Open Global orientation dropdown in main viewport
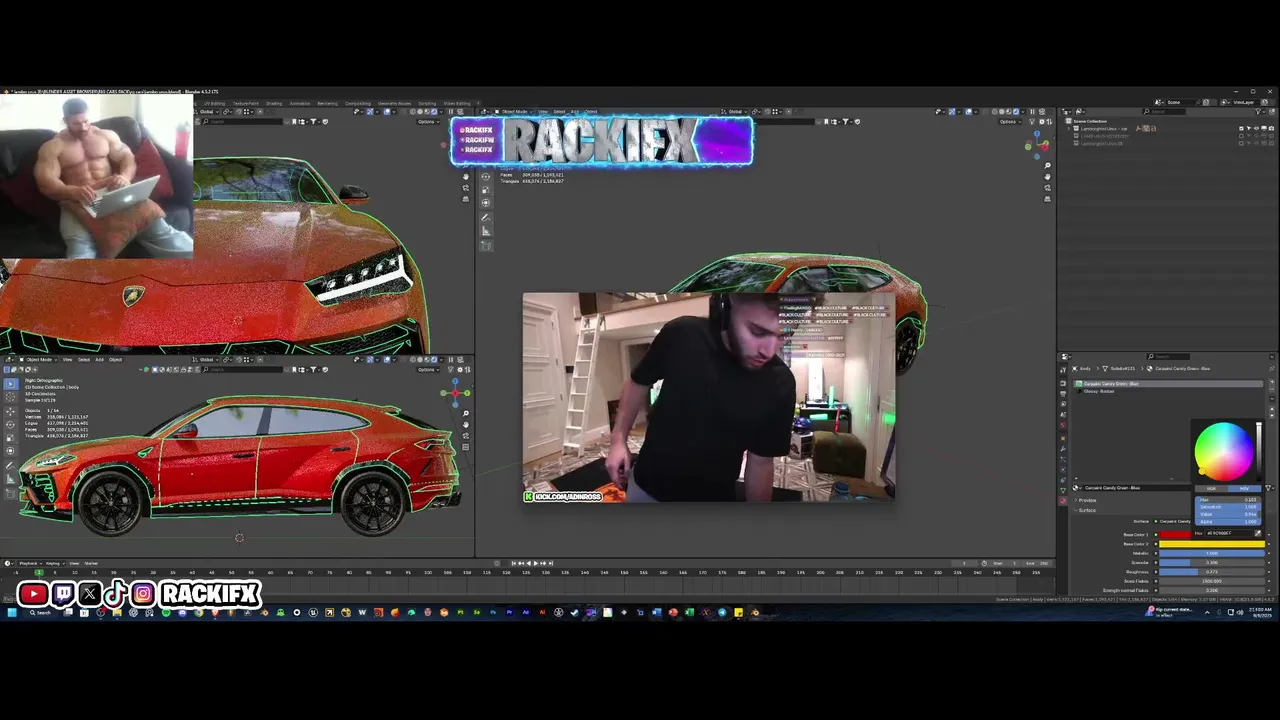 [734, 111]
